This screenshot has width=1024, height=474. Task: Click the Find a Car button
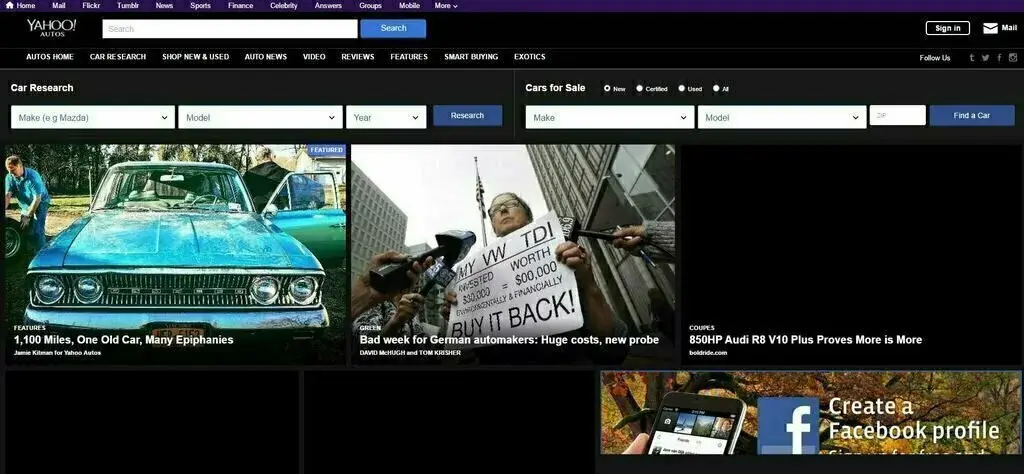972,116
